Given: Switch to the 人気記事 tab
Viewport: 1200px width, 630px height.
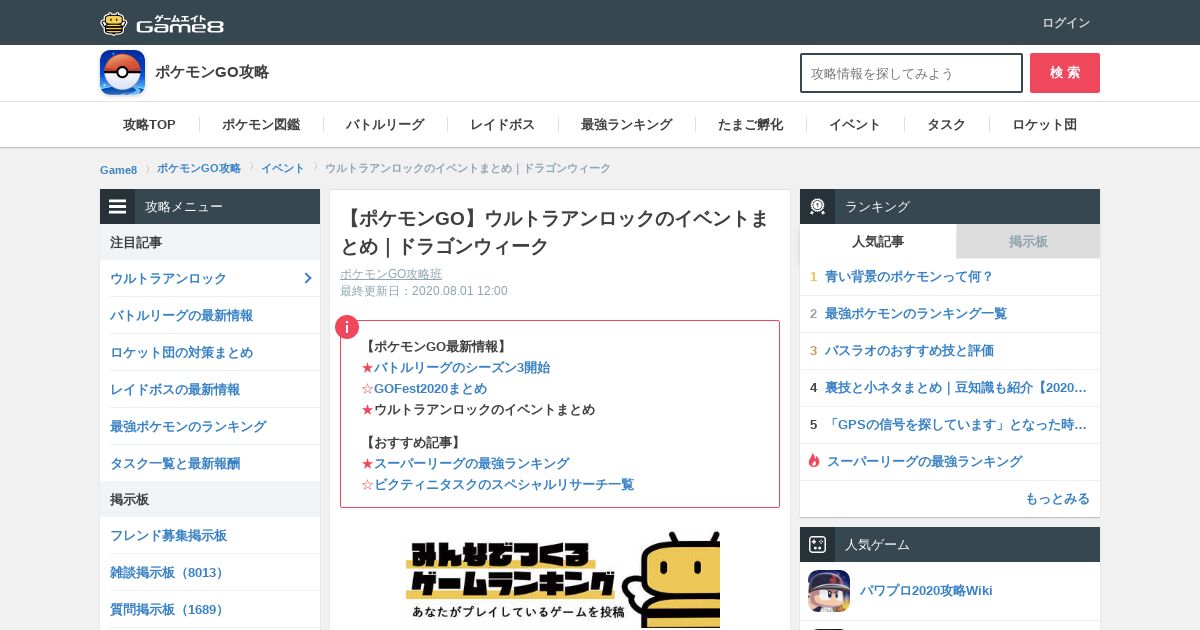Looking at the screenshot, I should (x=878, y=241).
